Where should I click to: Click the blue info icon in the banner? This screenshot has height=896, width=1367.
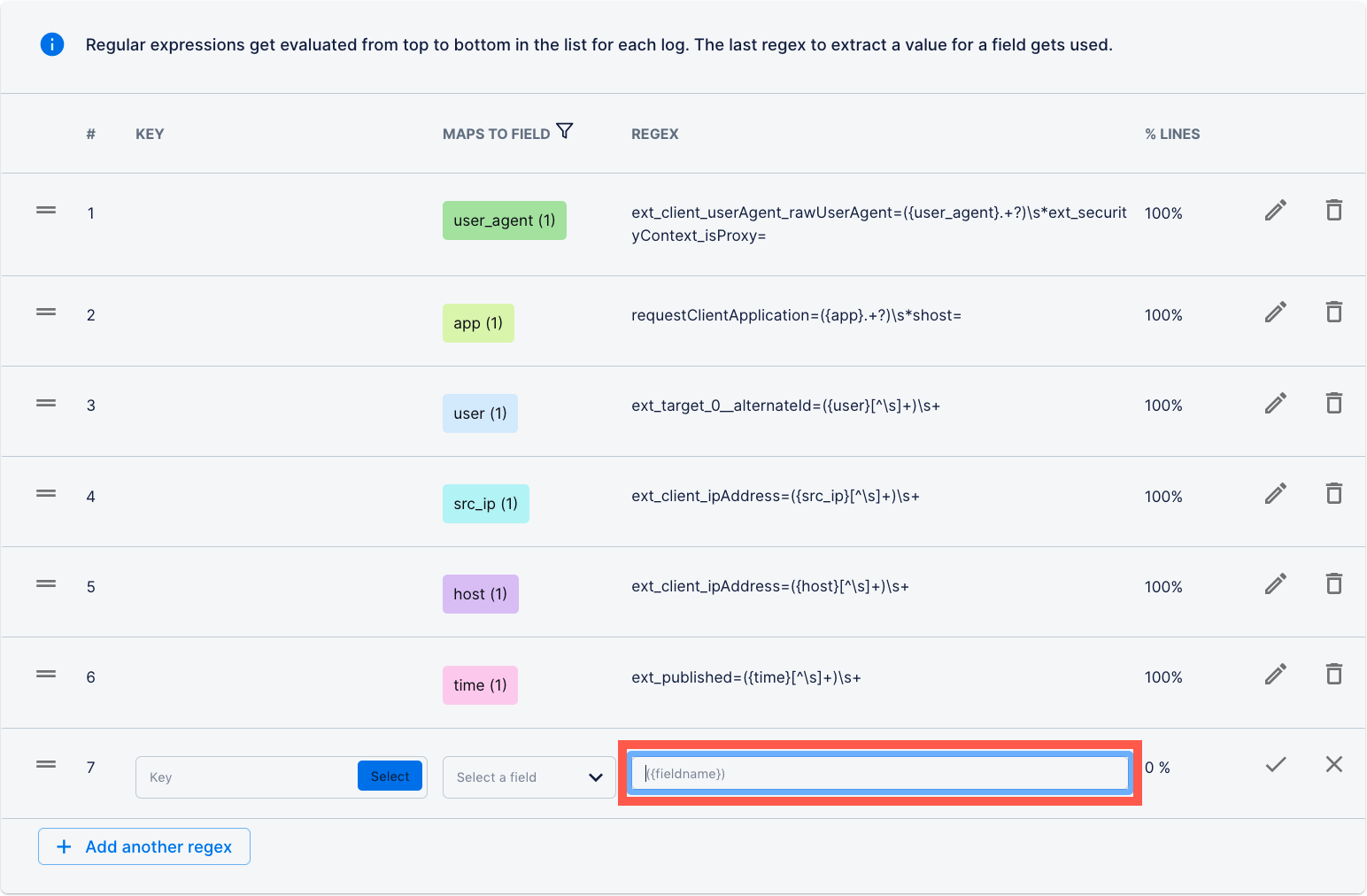tap(52, 43)
